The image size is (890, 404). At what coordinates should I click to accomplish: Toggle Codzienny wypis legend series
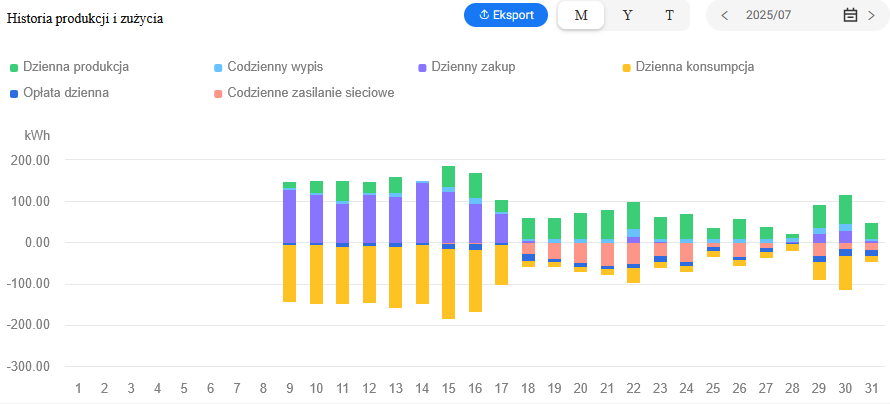point(275,67)
